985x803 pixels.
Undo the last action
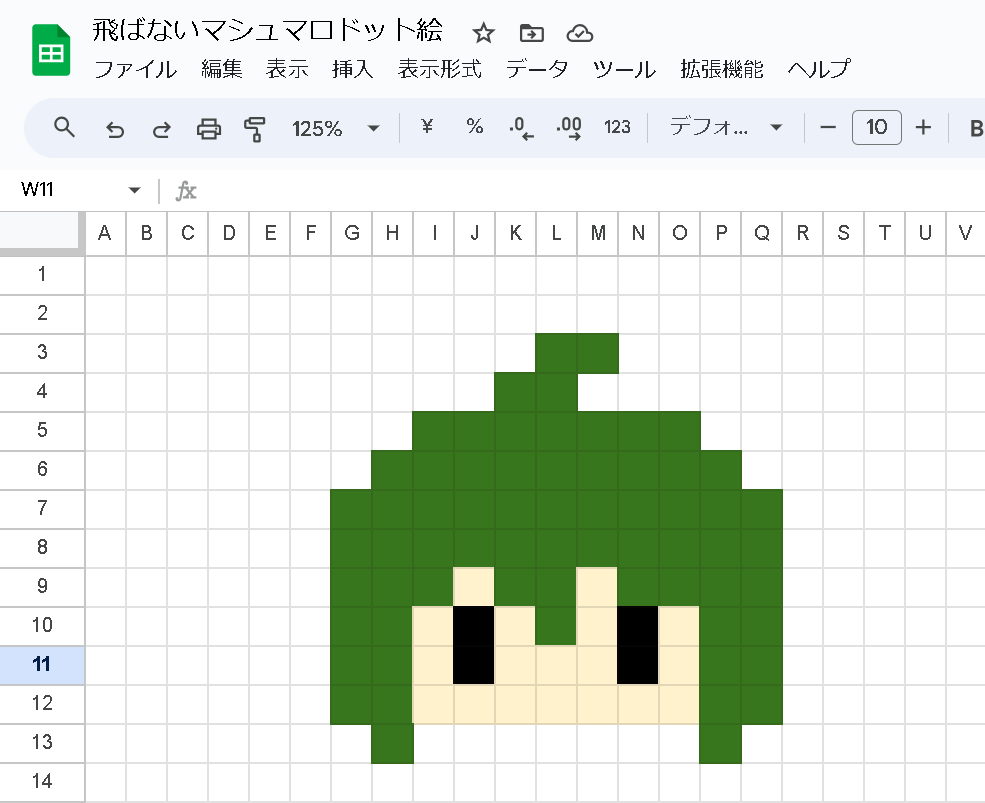pyautogui.click(x=114, y=129)
